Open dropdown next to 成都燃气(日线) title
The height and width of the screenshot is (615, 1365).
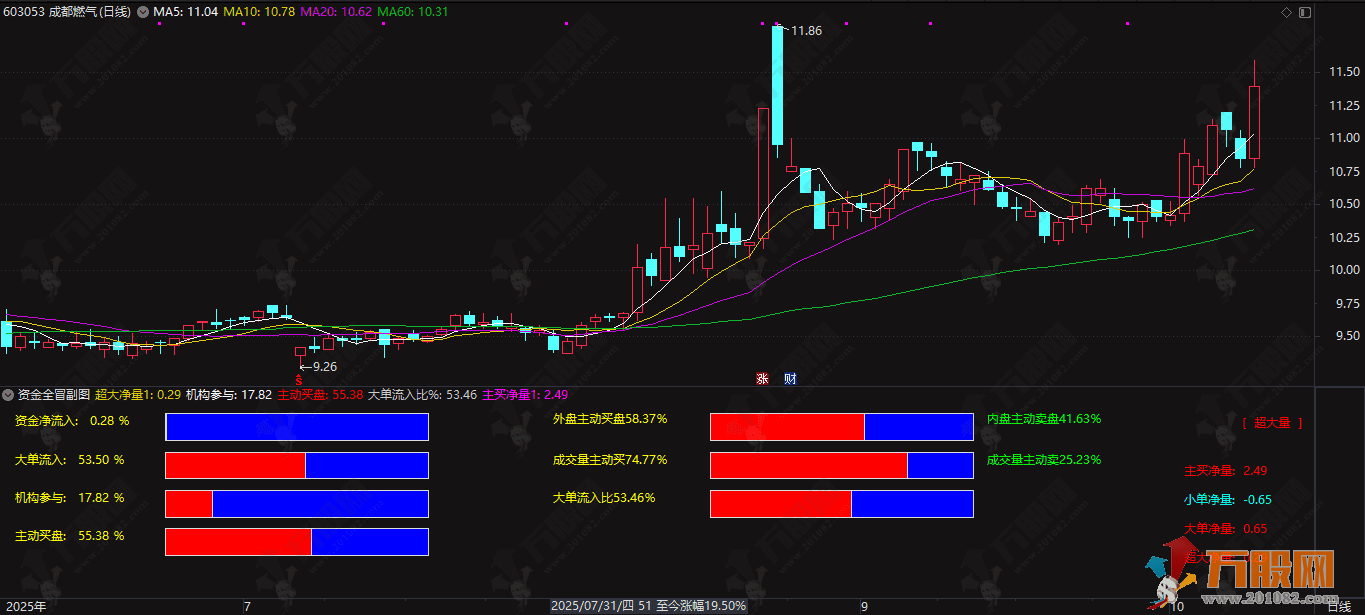pos(142,12)
